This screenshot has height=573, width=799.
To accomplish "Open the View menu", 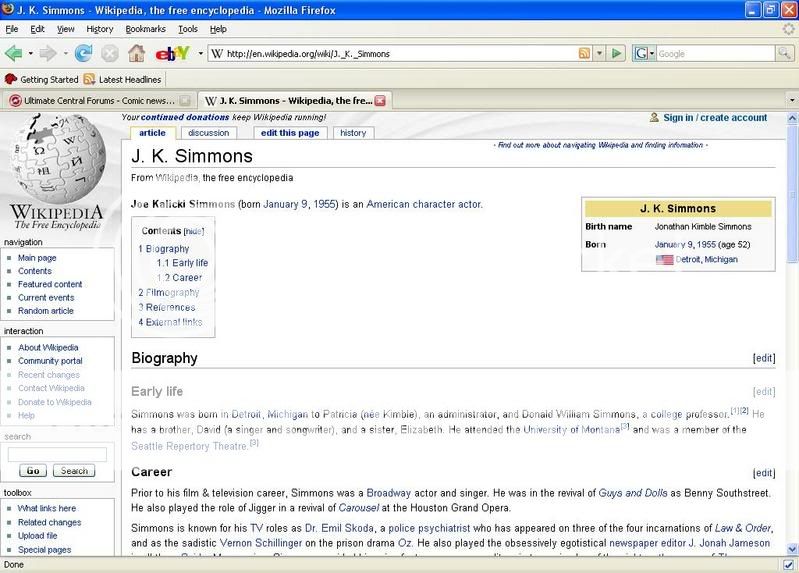I will pyautogui.click(x=65, y=29).
